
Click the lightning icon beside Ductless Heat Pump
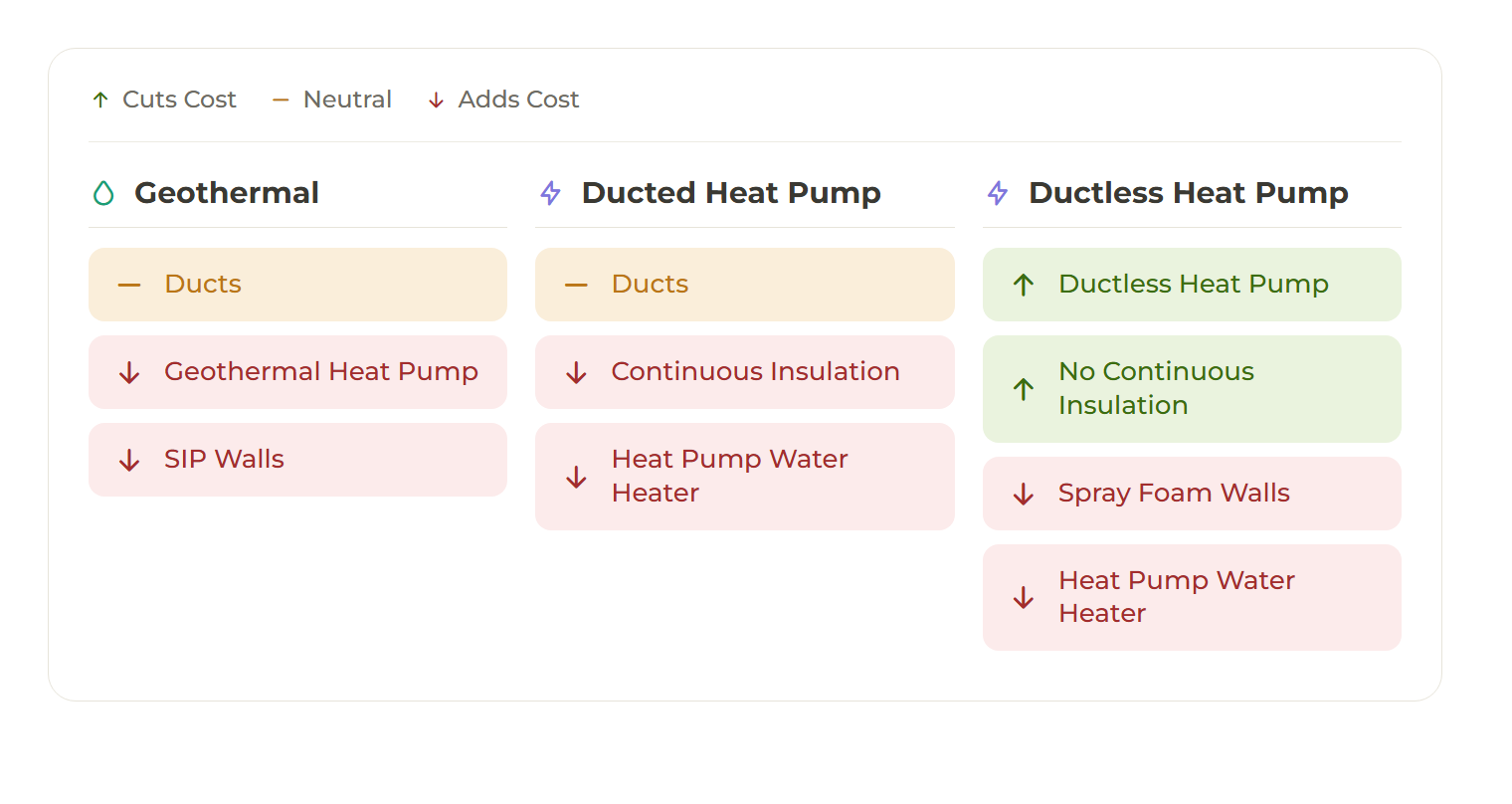998,193
